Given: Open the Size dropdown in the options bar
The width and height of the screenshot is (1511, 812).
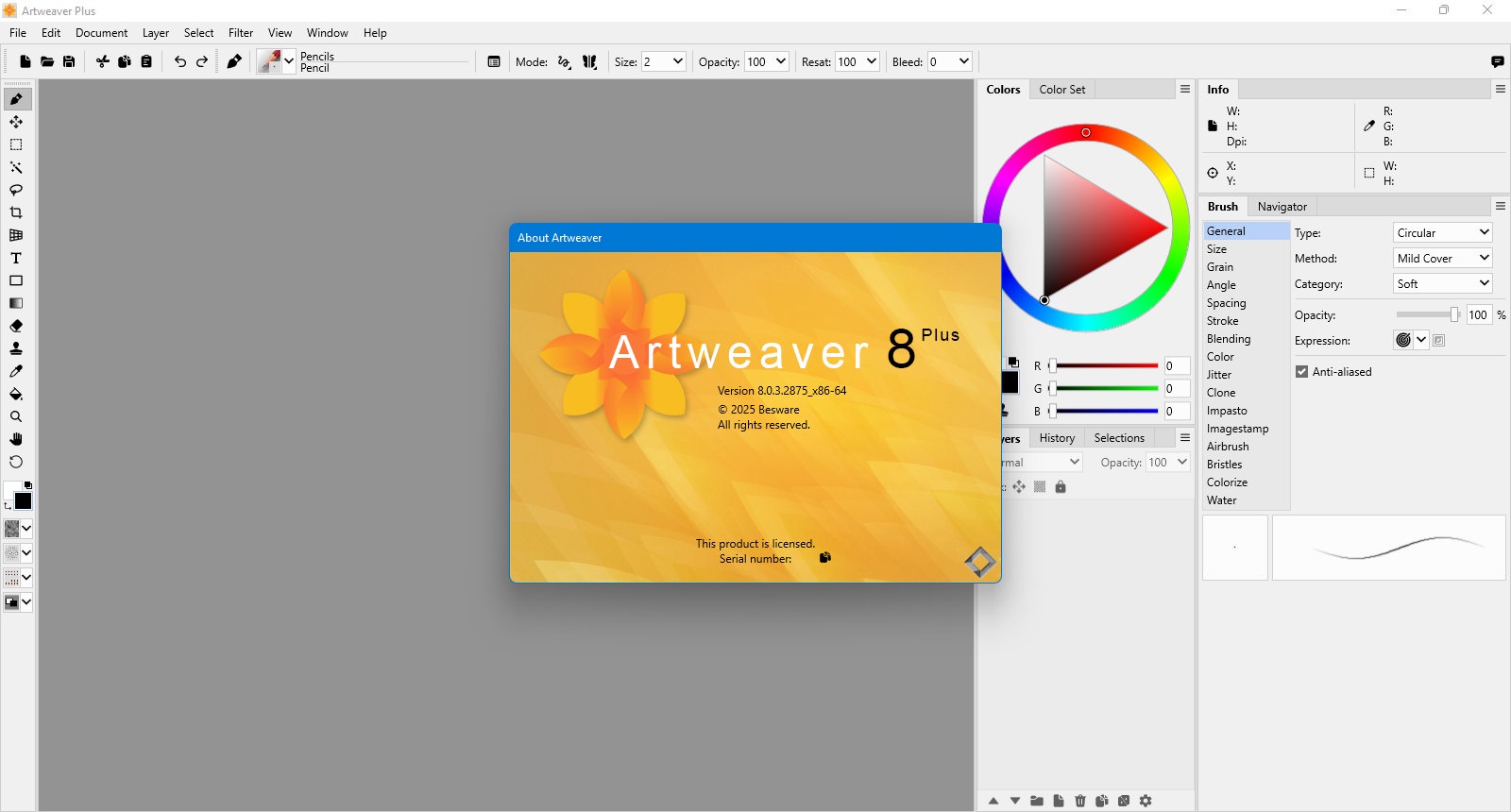Looking at the screenshot, I should (x=664, y=61).
